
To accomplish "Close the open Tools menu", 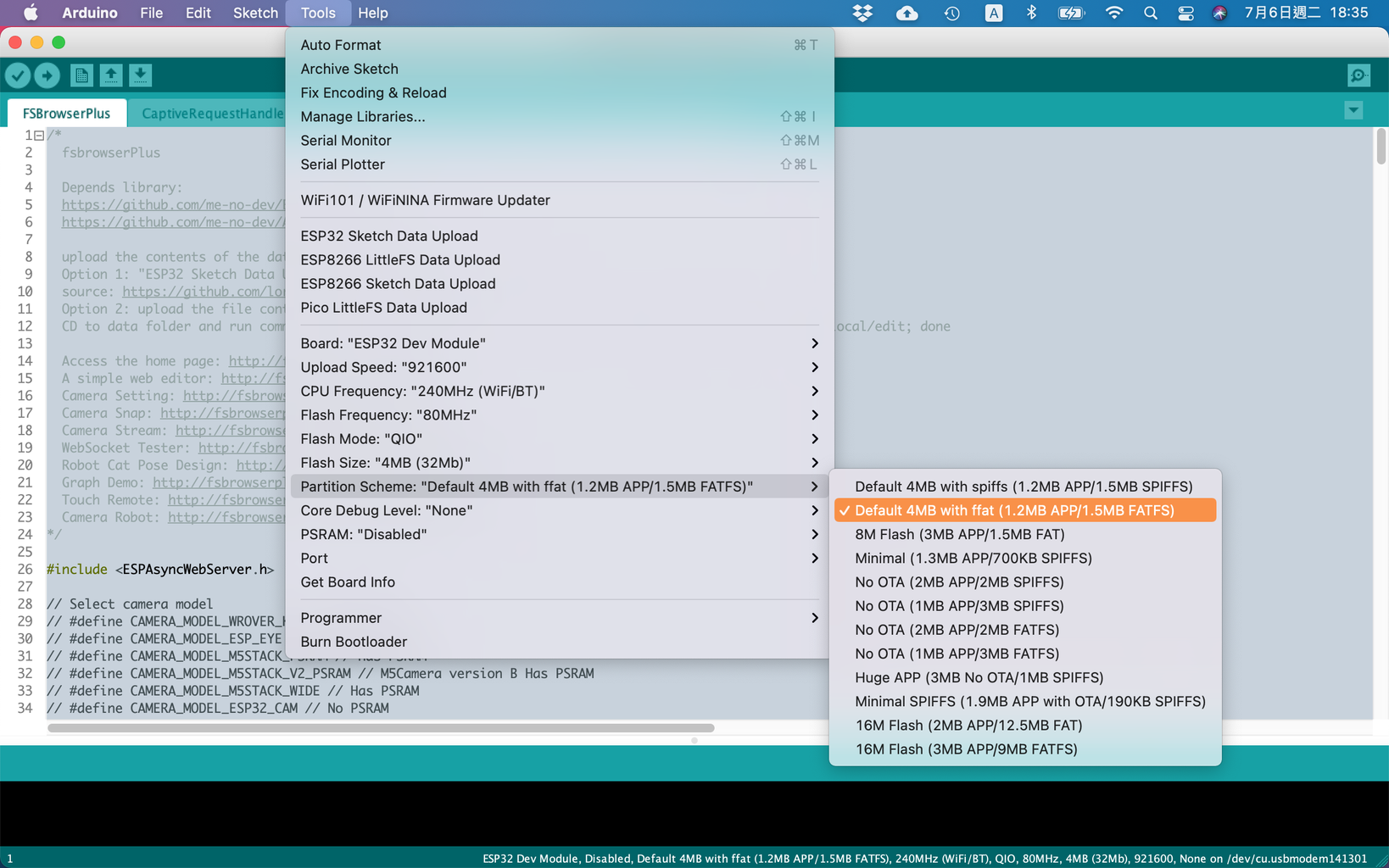I will pyautogui.click(x=318, y=13).
